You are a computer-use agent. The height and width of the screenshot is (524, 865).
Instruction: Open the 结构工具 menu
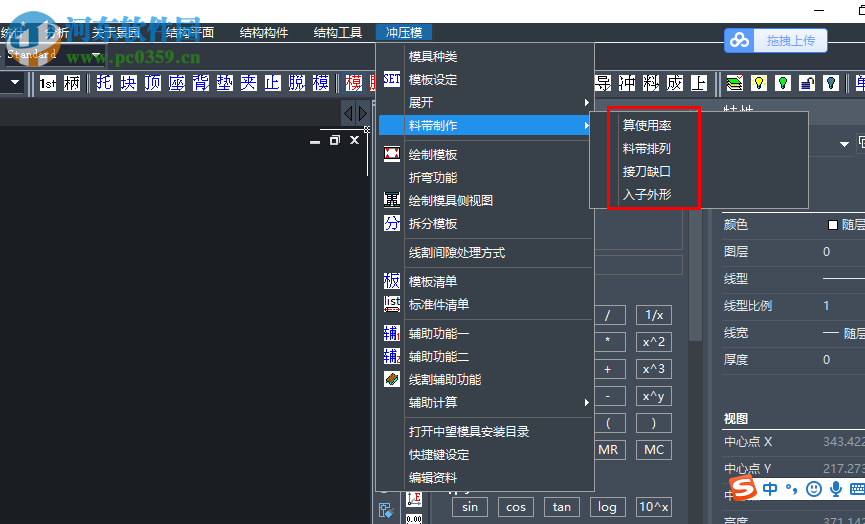point(338,33)
